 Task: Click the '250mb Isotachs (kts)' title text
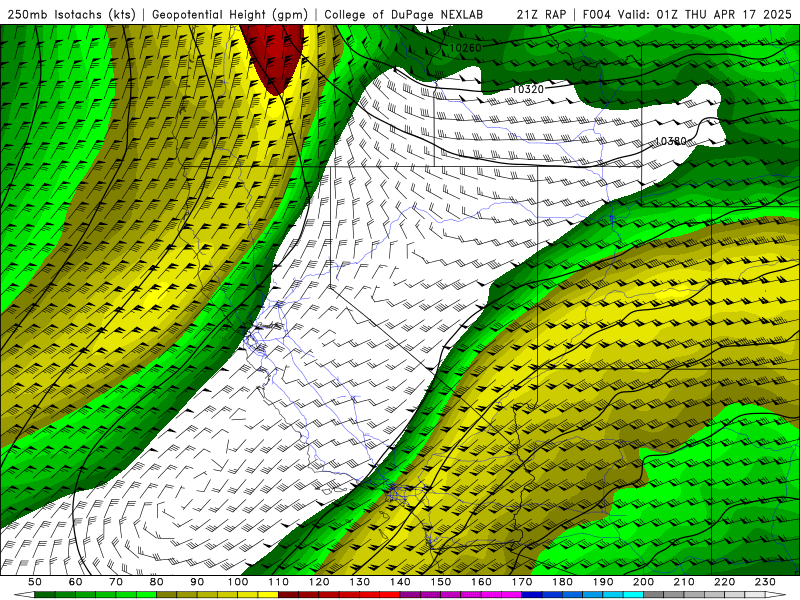(x=71, y=15)
